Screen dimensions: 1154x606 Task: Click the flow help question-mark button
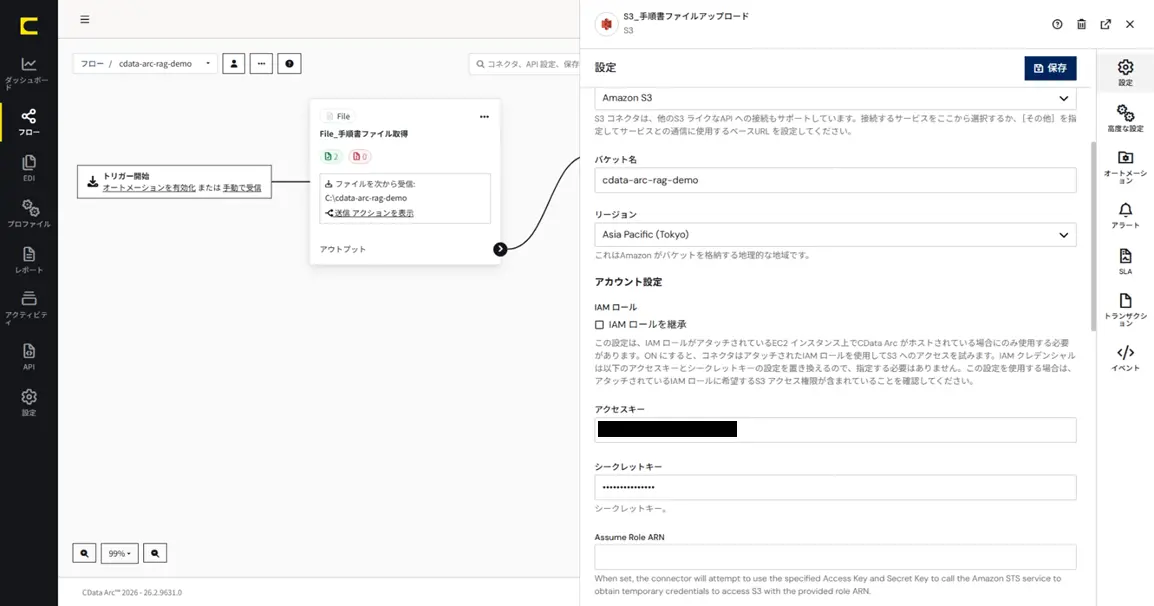(x=289, y=63)
